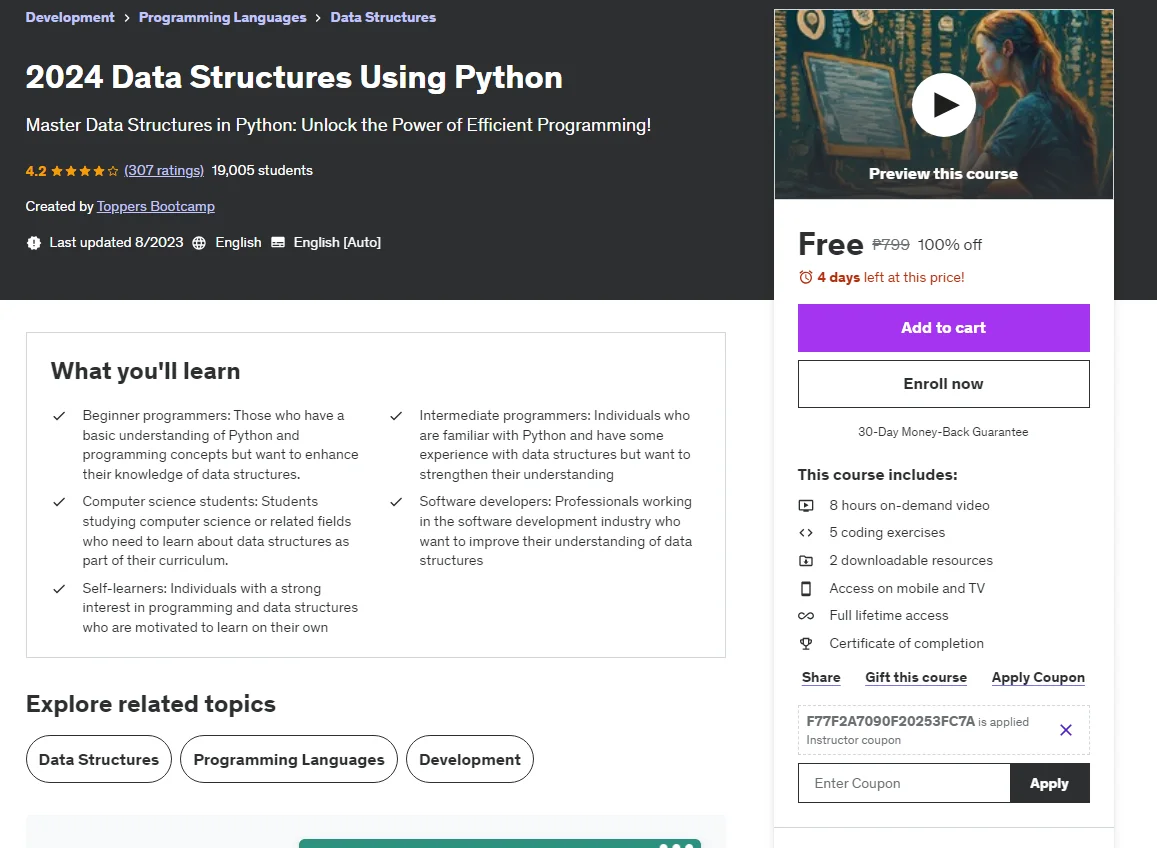
Task: Click the last updated badge icon
Action: [33, 243]
